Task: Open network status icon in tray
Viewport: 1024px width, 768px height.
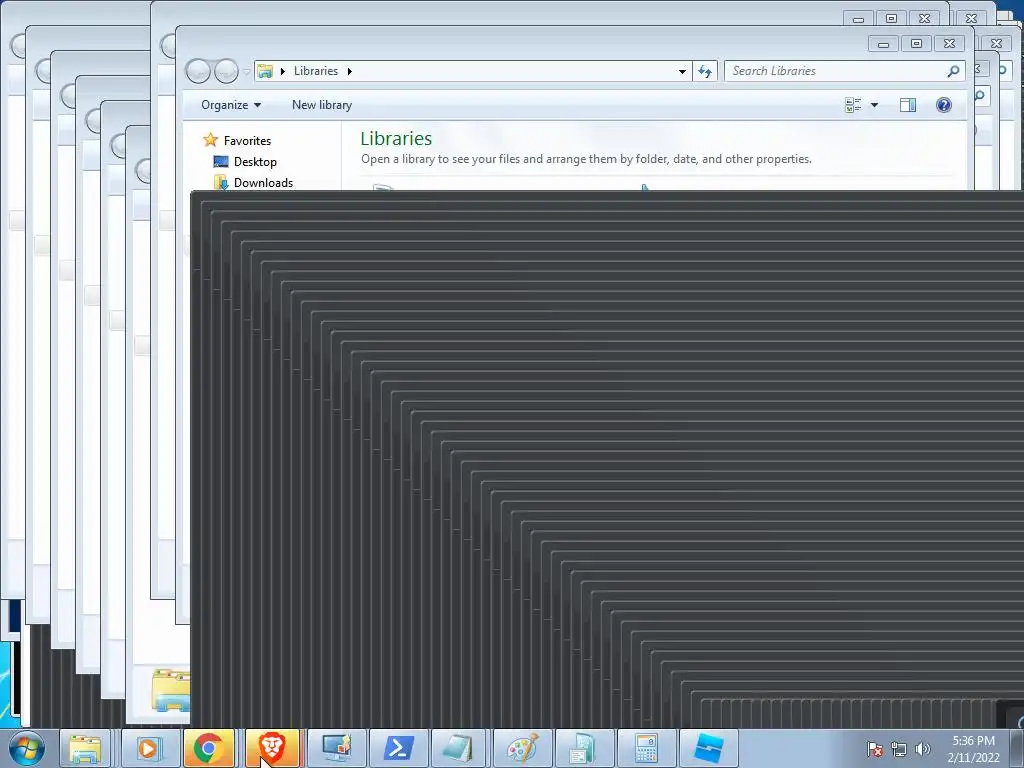Action: pyautogui.click(x=899, y=749)
